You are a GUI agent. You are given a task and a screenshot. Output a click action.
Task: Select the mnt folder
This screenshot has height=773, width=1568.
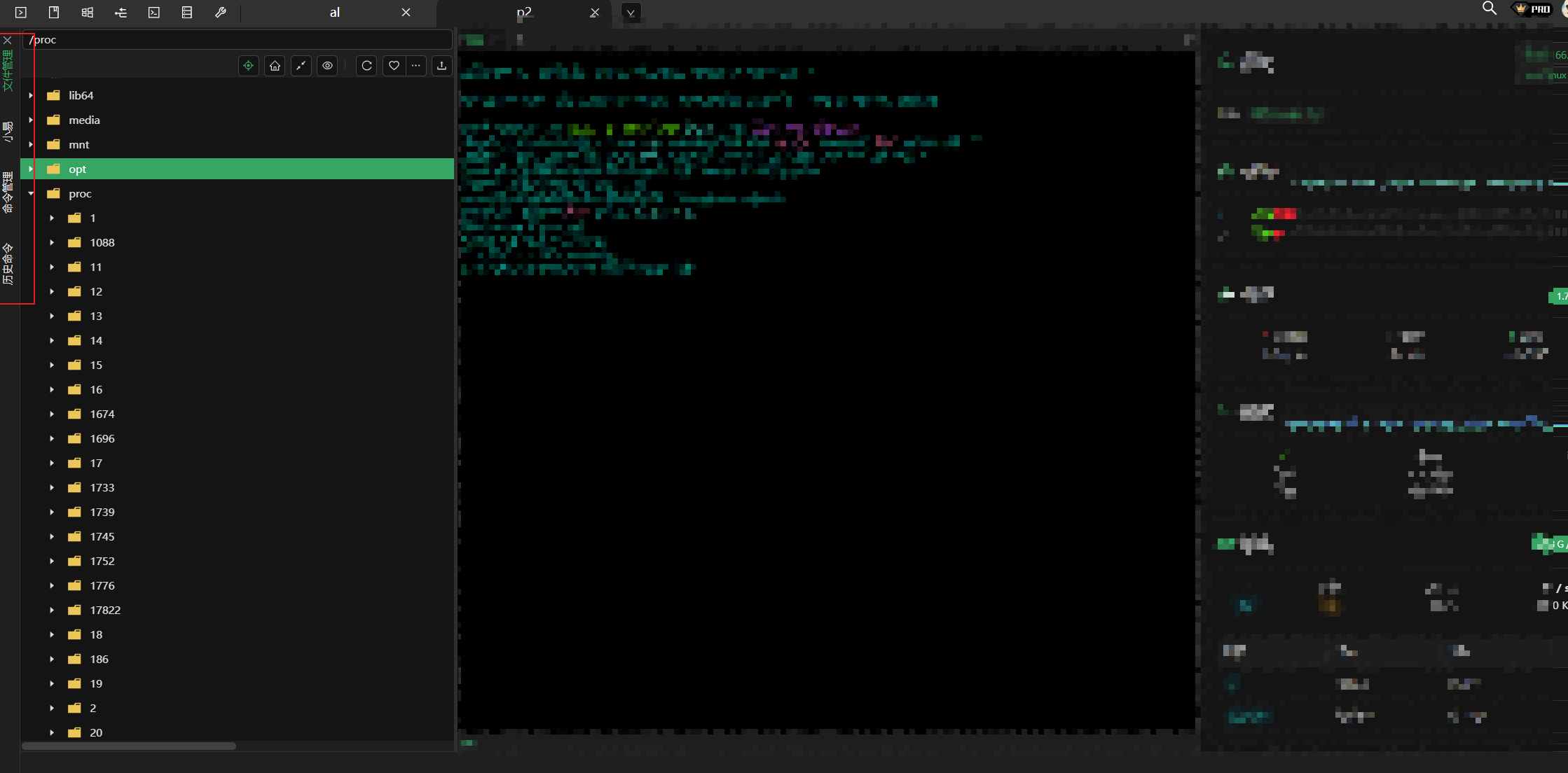click(78, 144)
